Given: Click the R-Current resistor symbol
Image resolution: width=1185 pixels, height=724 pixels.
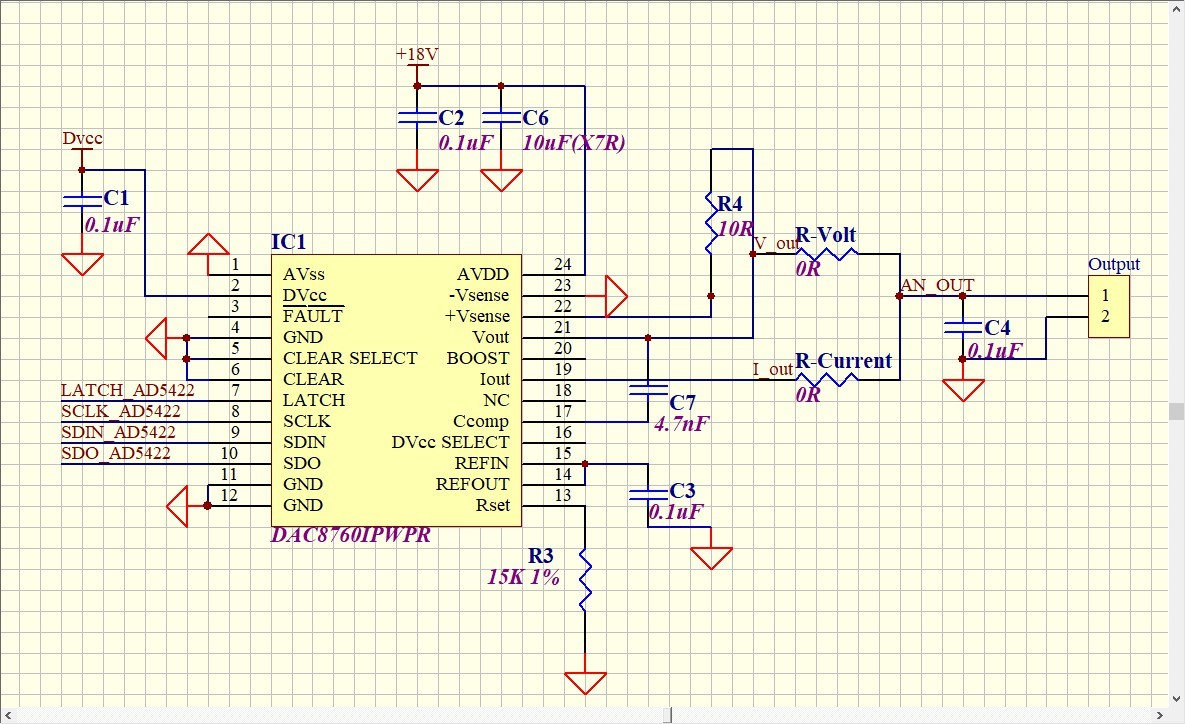Looking at the screenshot, I should 827,379.
